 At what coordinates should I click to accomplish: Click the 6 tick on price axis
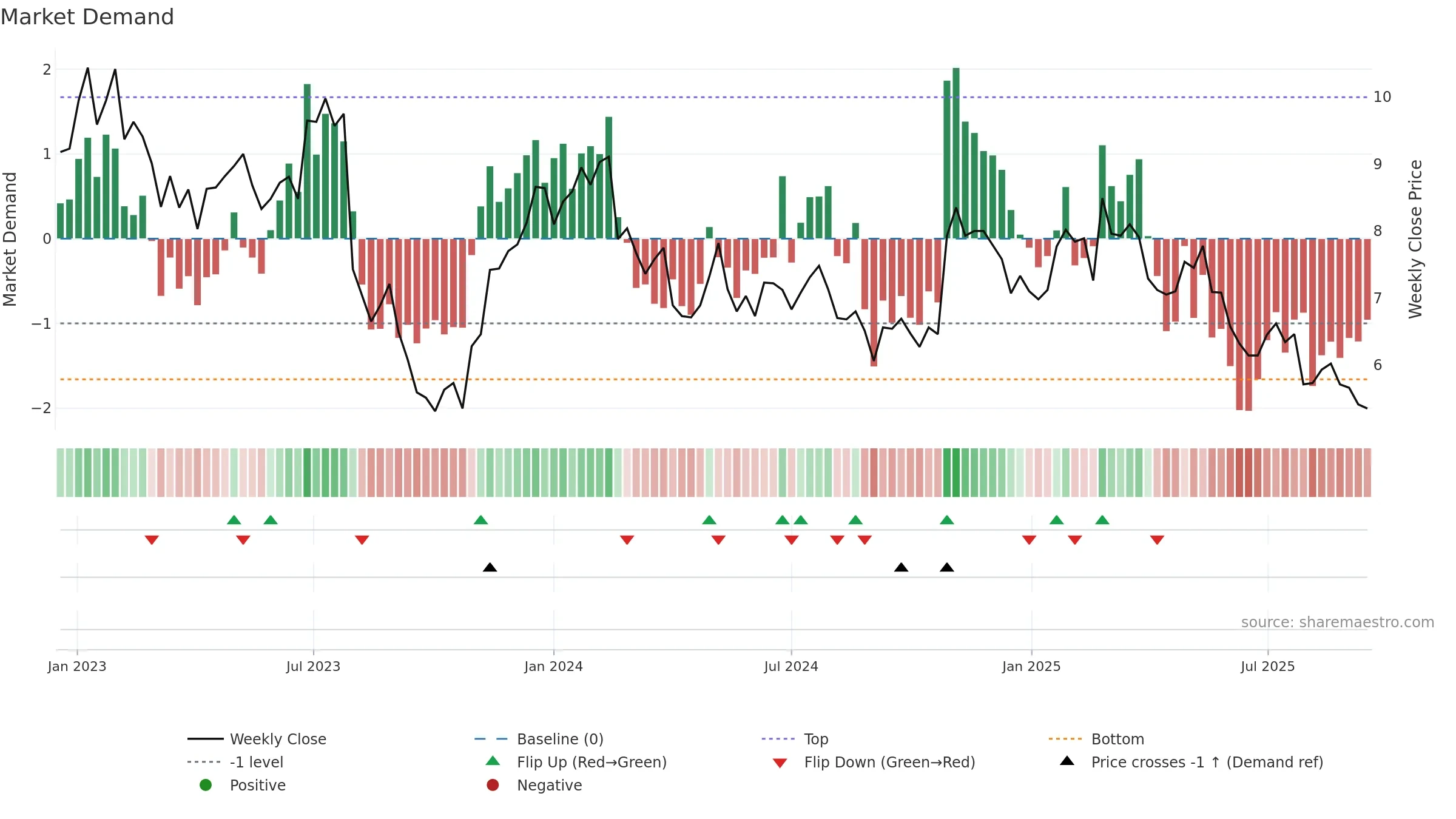click(1378, 365)
